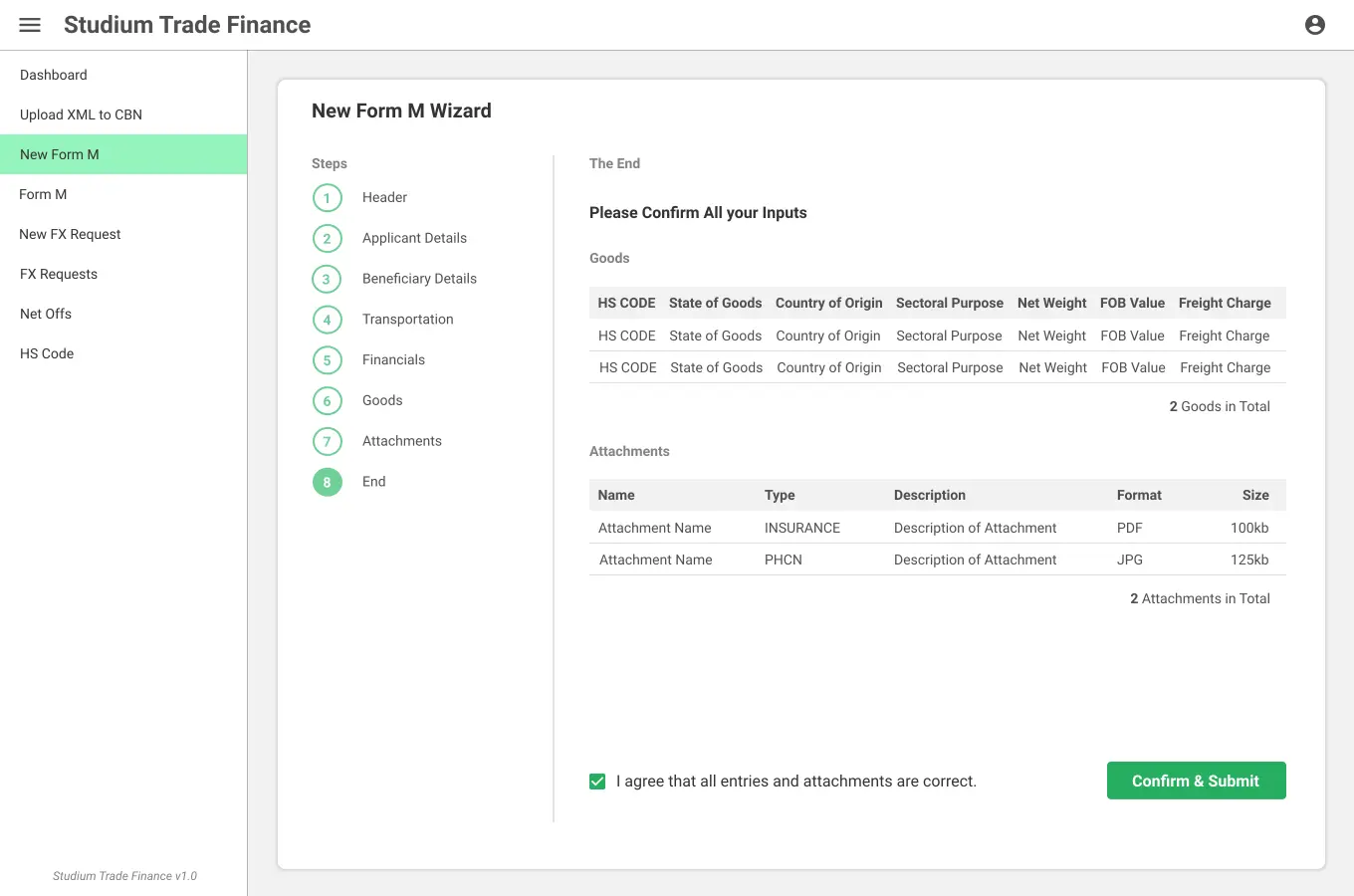Click the Sectoral Purpose column header
1354x896 pixels.
949,303
